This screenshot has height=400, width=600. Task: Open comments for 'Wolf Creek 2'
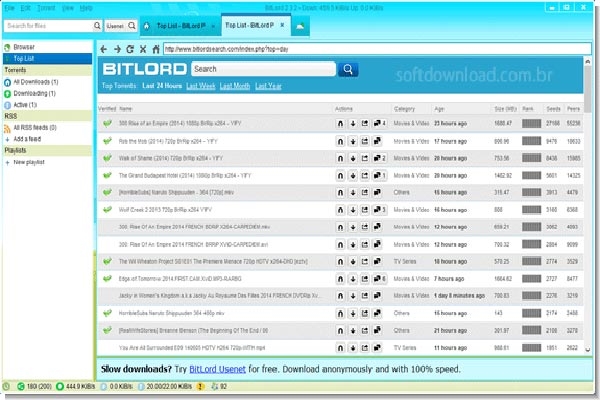click(x=380, y=210)
